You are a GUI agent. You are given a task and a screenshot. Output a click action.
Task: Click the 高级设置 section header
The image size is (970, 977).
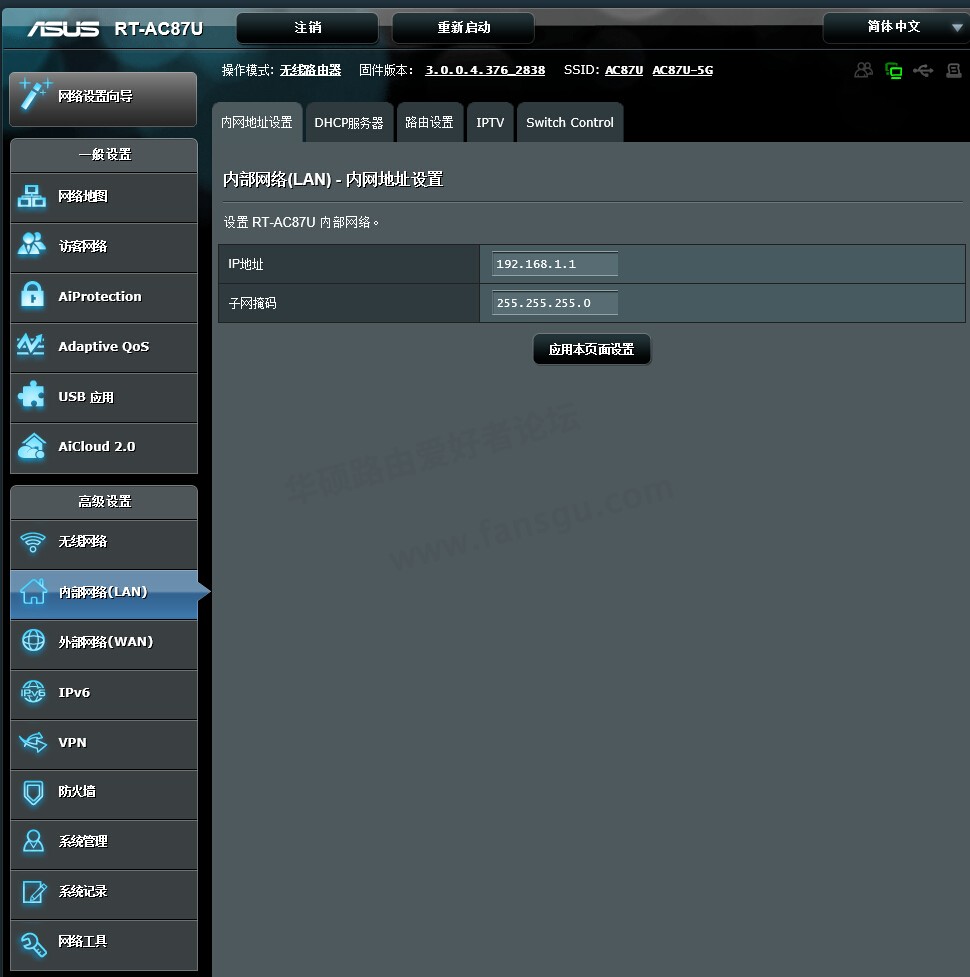tap(104, 502)
